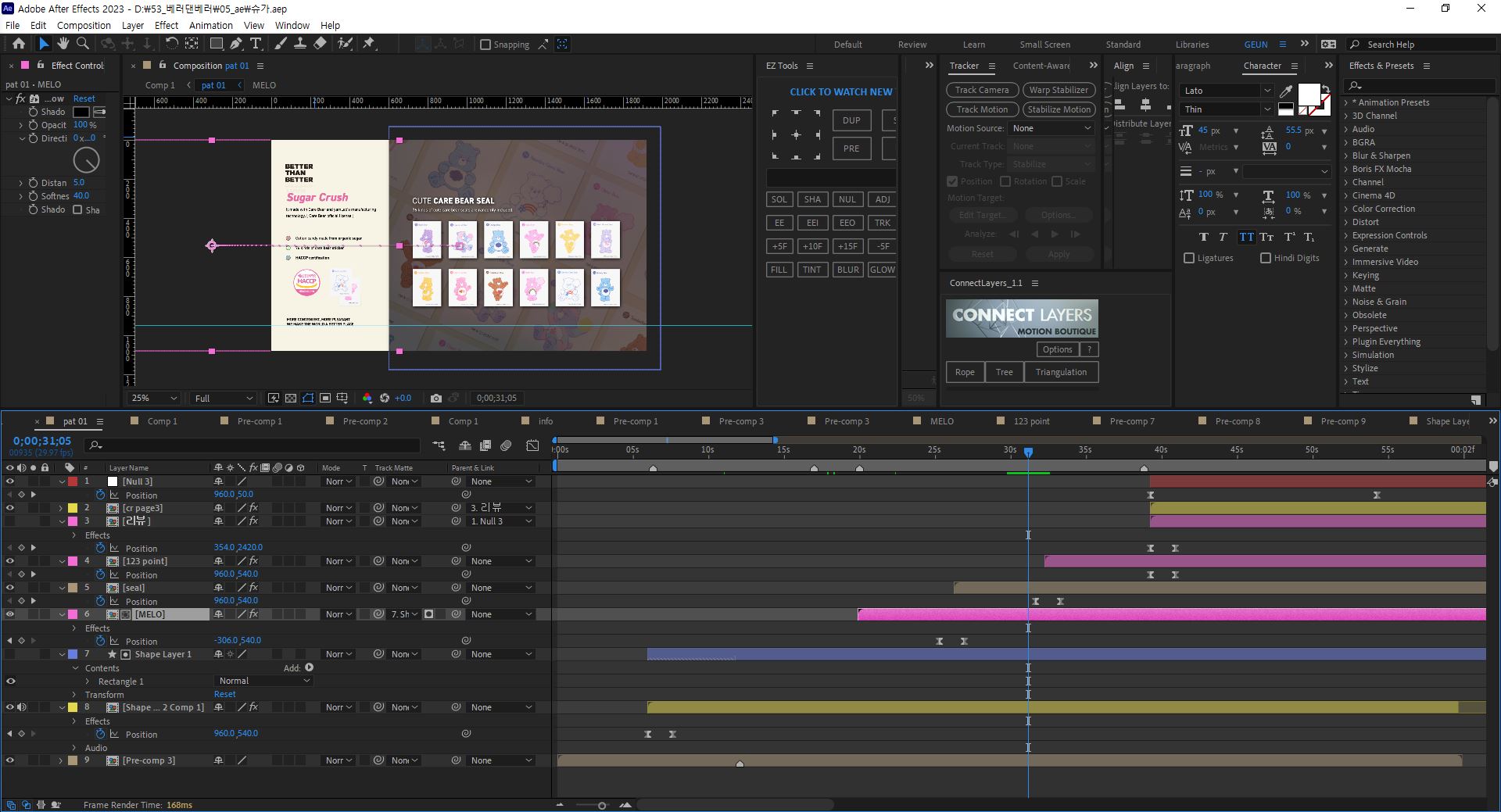Open the grid and guide options
Image resolution: width=1501 pixels, height=812 pixels.
(342, 398)
